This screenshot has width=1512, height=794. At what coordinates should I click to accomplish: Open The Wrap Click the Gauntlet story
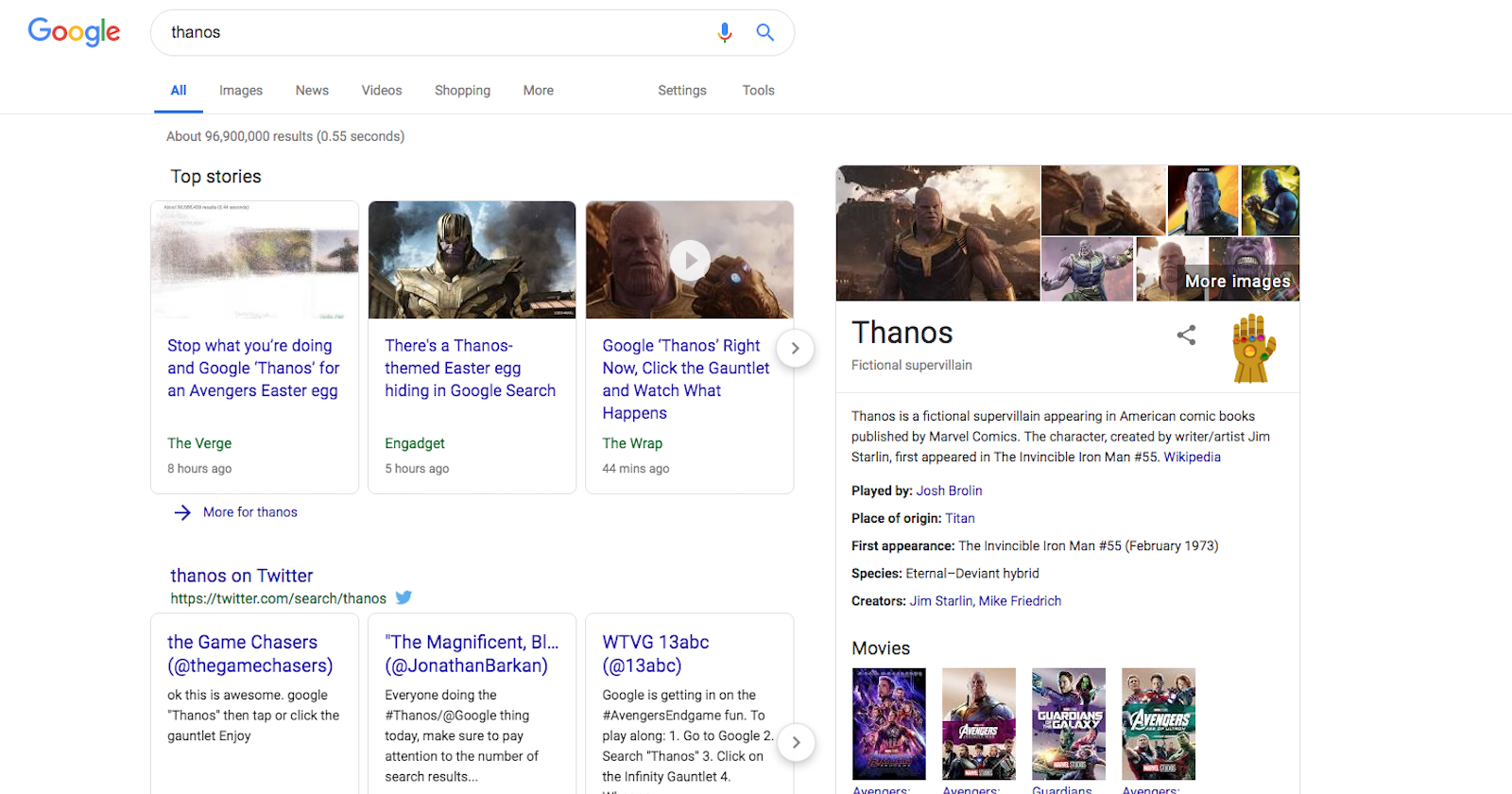[686, 379]
